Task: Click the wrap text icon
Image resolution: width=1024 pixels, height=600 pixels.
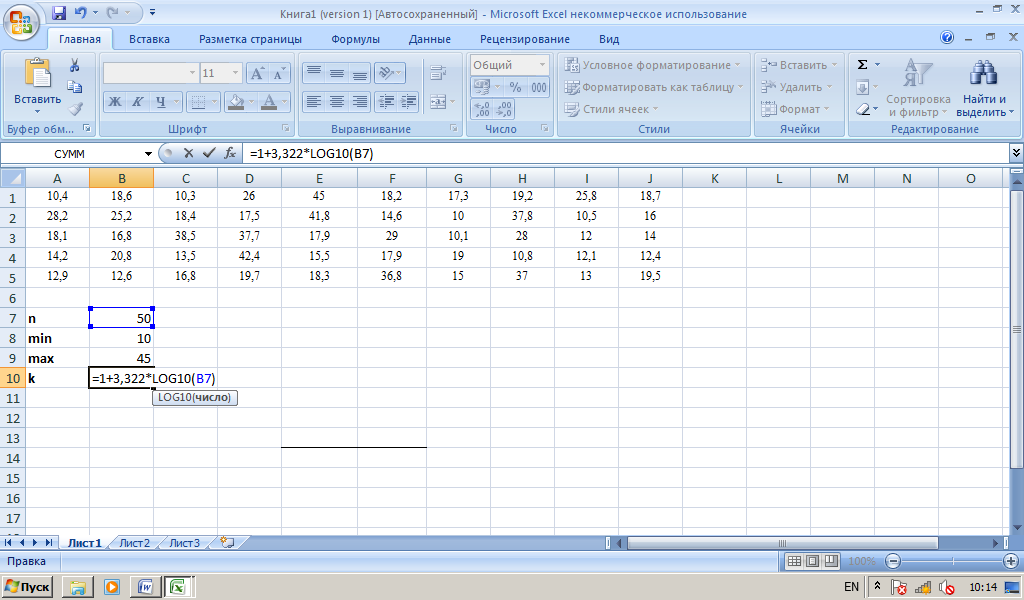Action: click(438, 72)
